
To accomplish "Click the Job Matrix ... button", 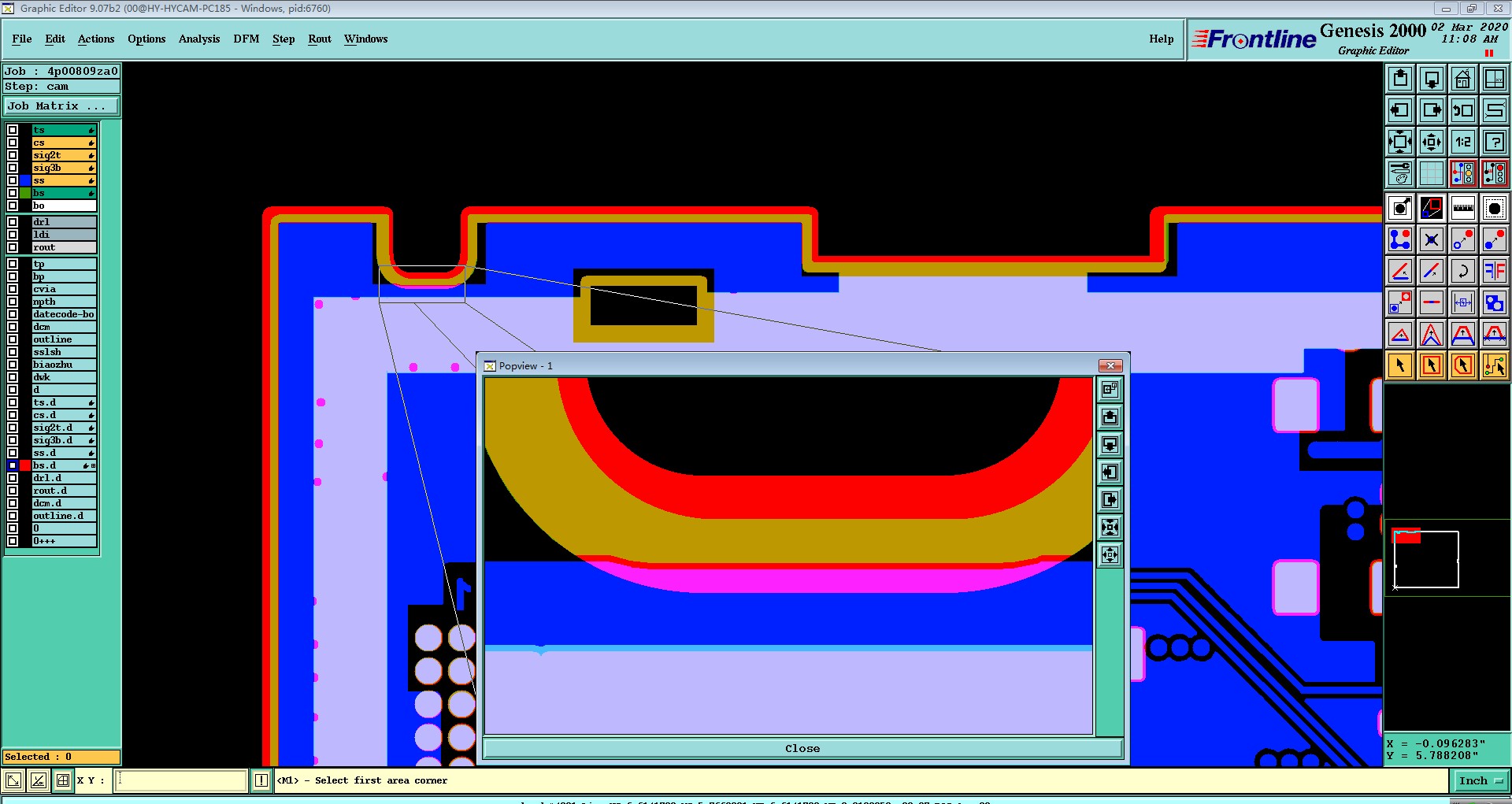I will tap(61, 106).
